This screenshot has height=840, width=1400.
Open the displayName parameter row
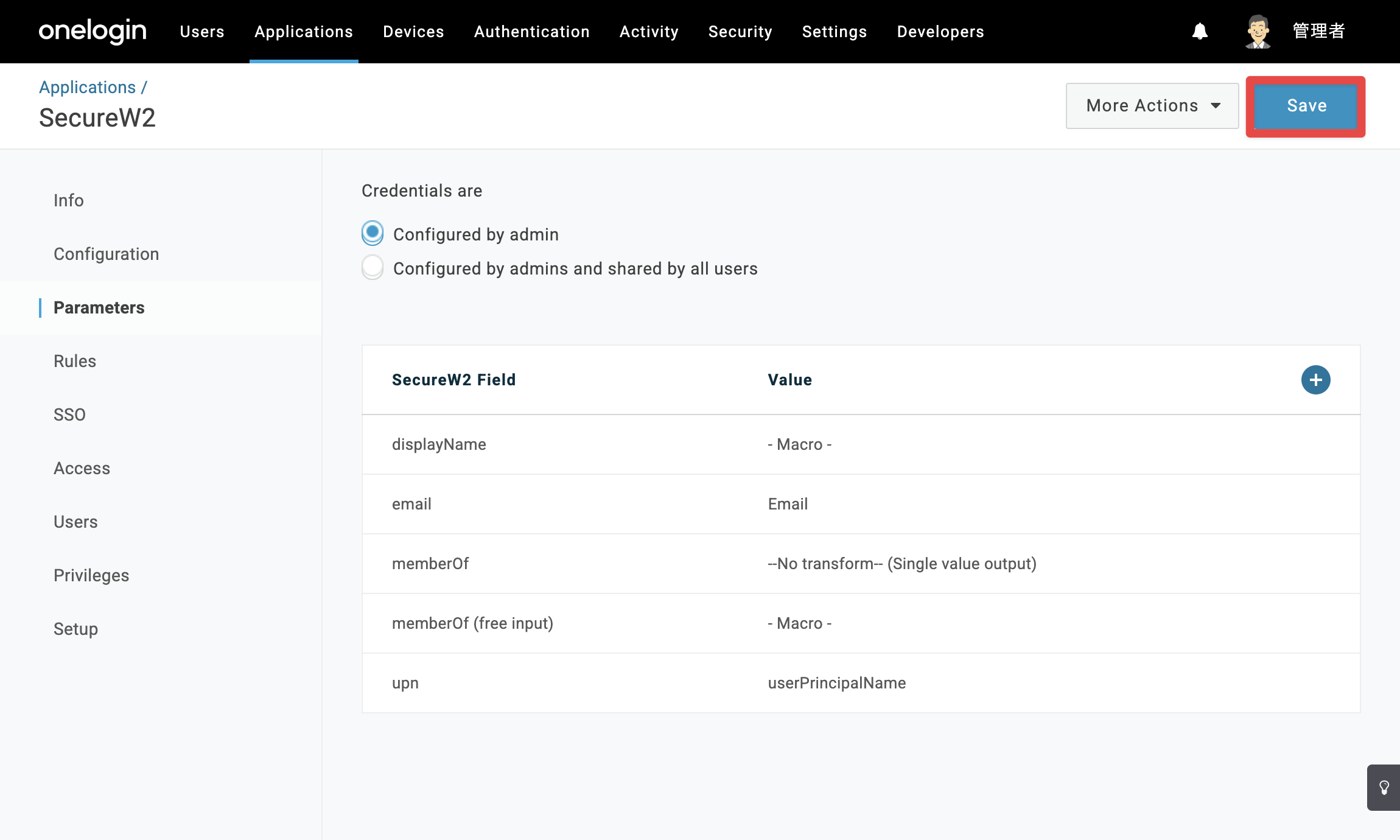[x=861, y=444]
